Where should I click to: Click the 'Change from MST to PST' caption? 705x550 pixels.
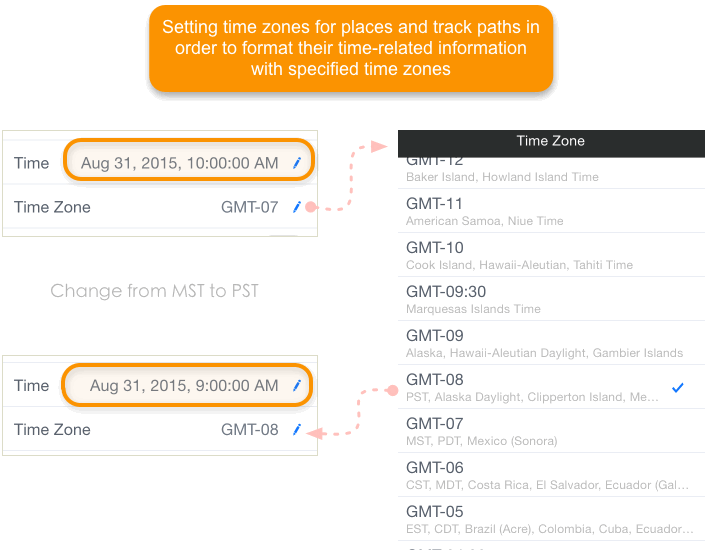pyautogui.click(x=154, y=291)
